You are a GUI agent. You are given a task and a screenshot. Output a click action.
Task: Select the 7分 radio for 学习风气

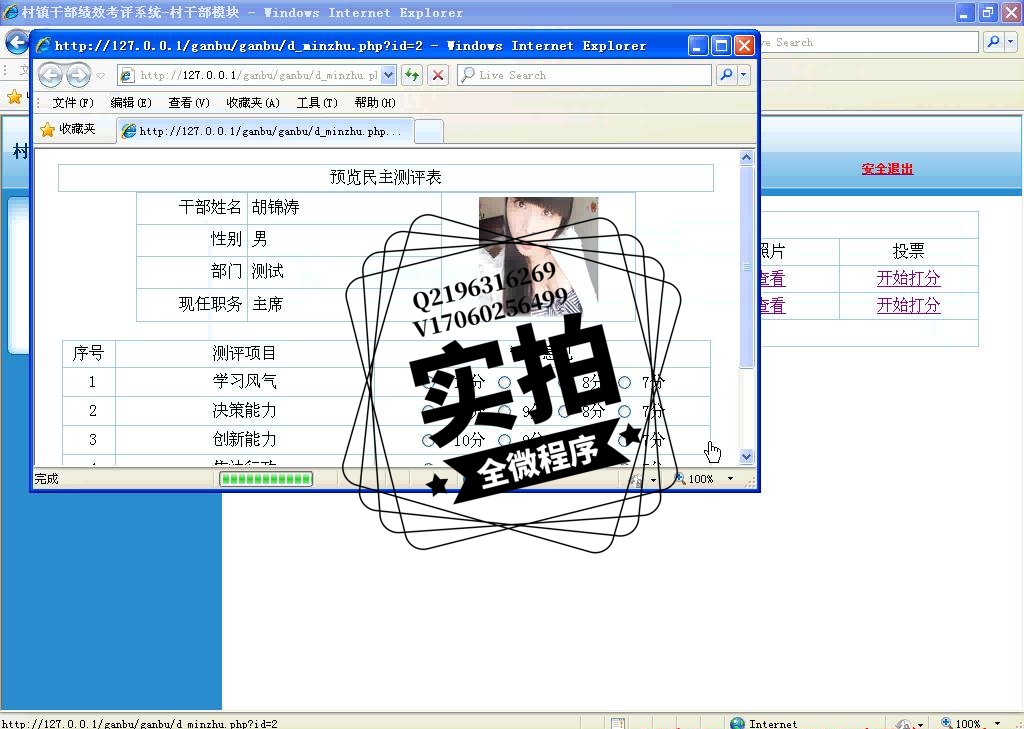click(x=625, y=382)
